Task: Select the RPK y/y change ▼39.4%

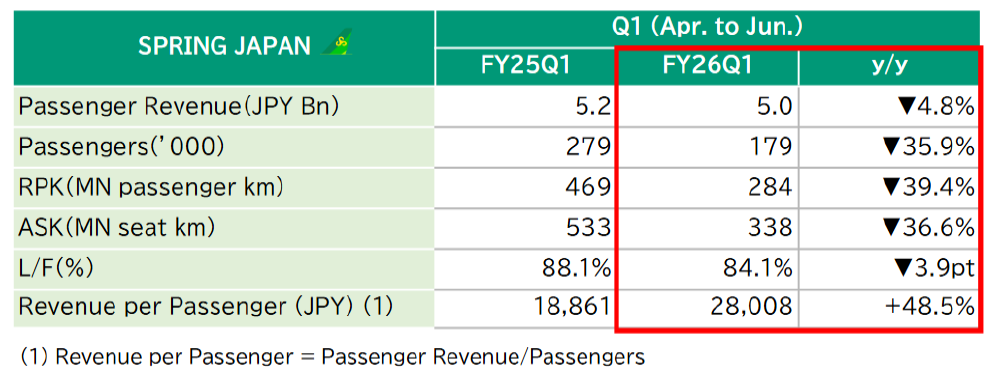Action: pos(928,187)
